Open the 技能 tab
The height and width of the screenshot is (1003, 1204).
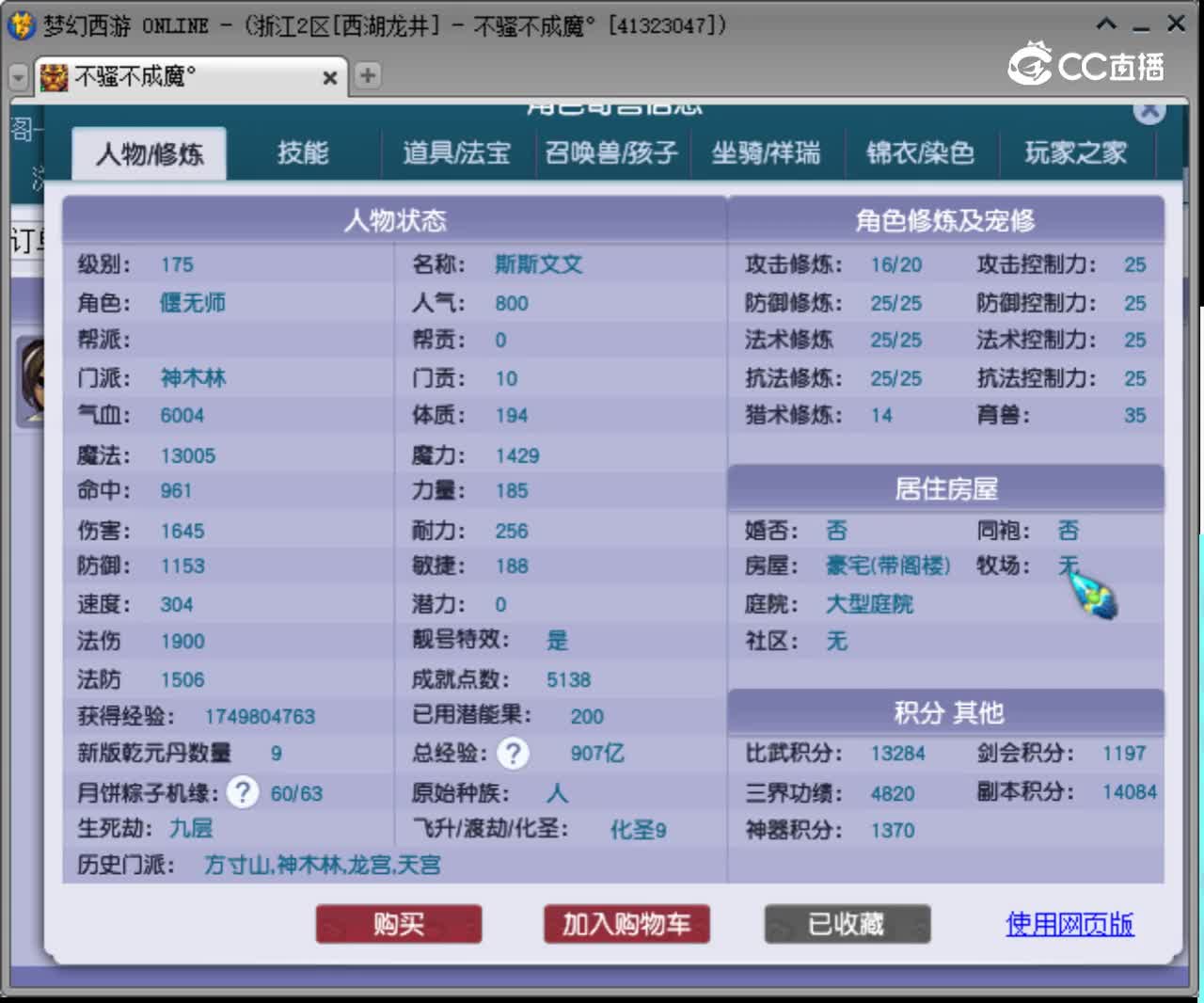tap(303, 152)
